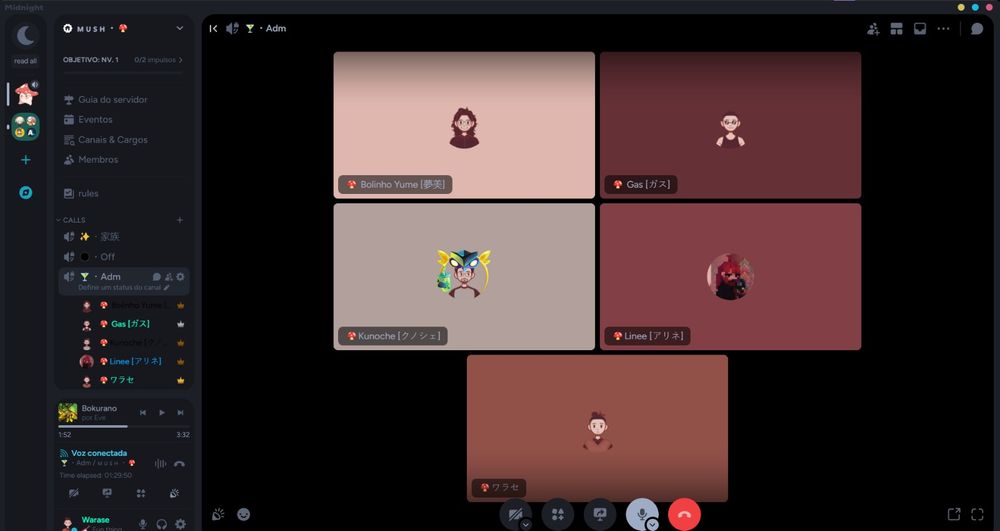Collapse channel list via top-left arrow
Screen dimensions: 1000x531
(x=214, y=29)
